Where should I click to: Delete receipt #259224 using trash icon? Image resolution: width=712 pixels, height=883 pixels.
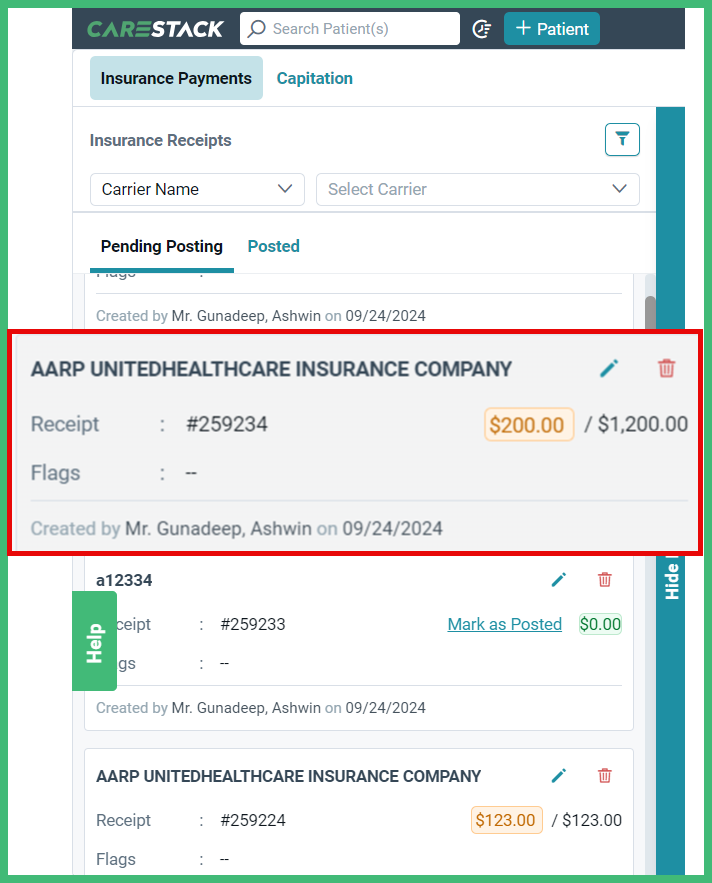(604, 775)
